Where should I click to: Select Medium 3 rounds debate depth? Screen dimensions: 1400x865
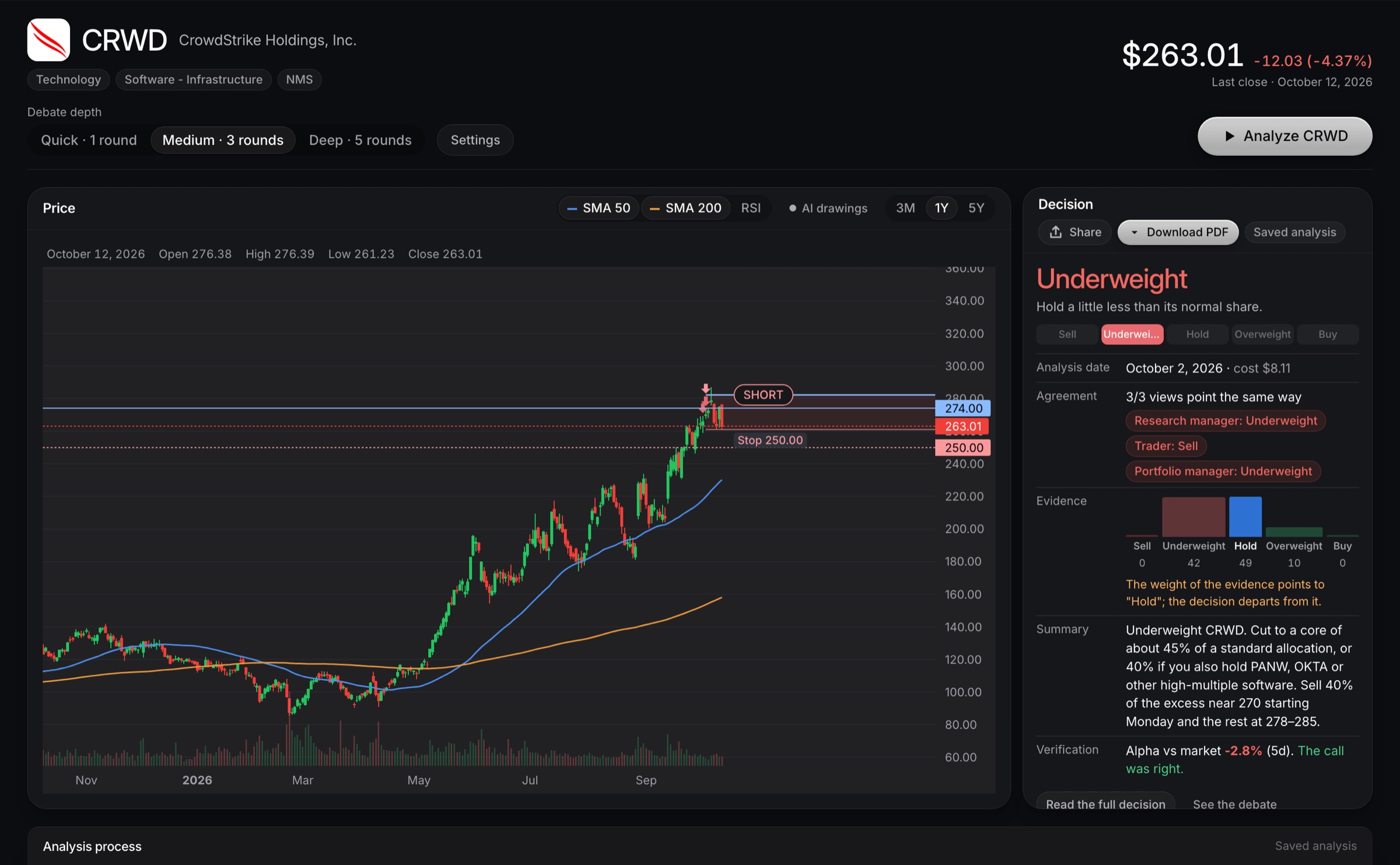(x=223, y=140)
